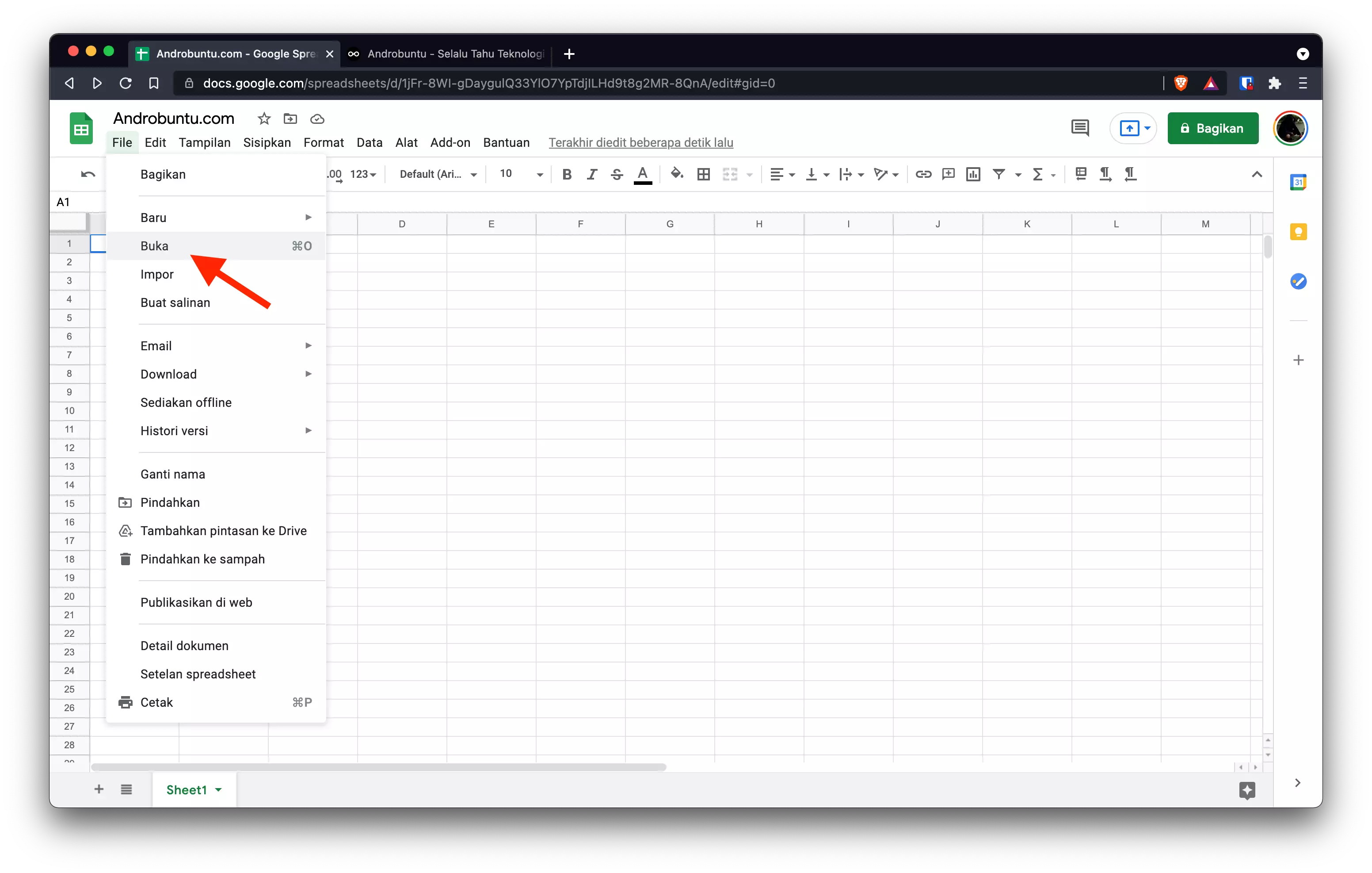This screenshot has height=873, width=1372.
Task: Select Impor from the File menu
Action: (x=157, y=274)
